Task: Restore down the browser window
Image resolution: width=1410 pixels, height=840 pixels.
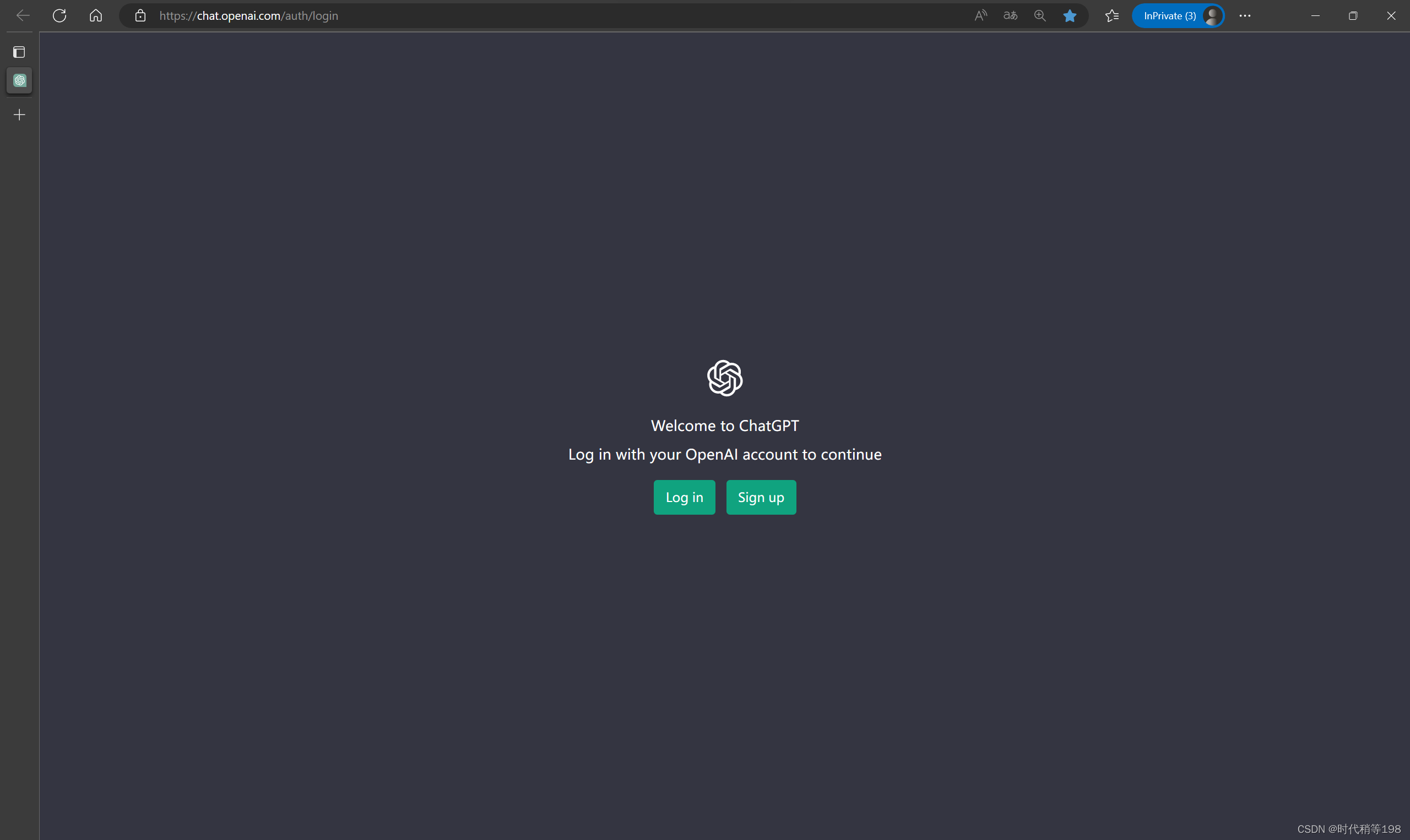Action: pos(1353,16)
